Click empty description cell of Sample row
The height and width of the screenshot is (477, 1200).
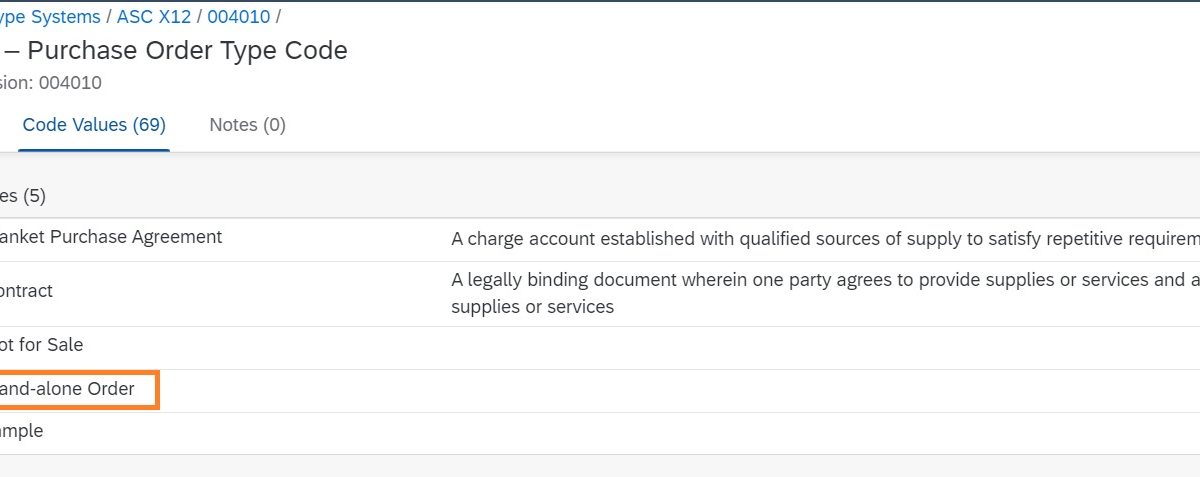tap(800, 433)
